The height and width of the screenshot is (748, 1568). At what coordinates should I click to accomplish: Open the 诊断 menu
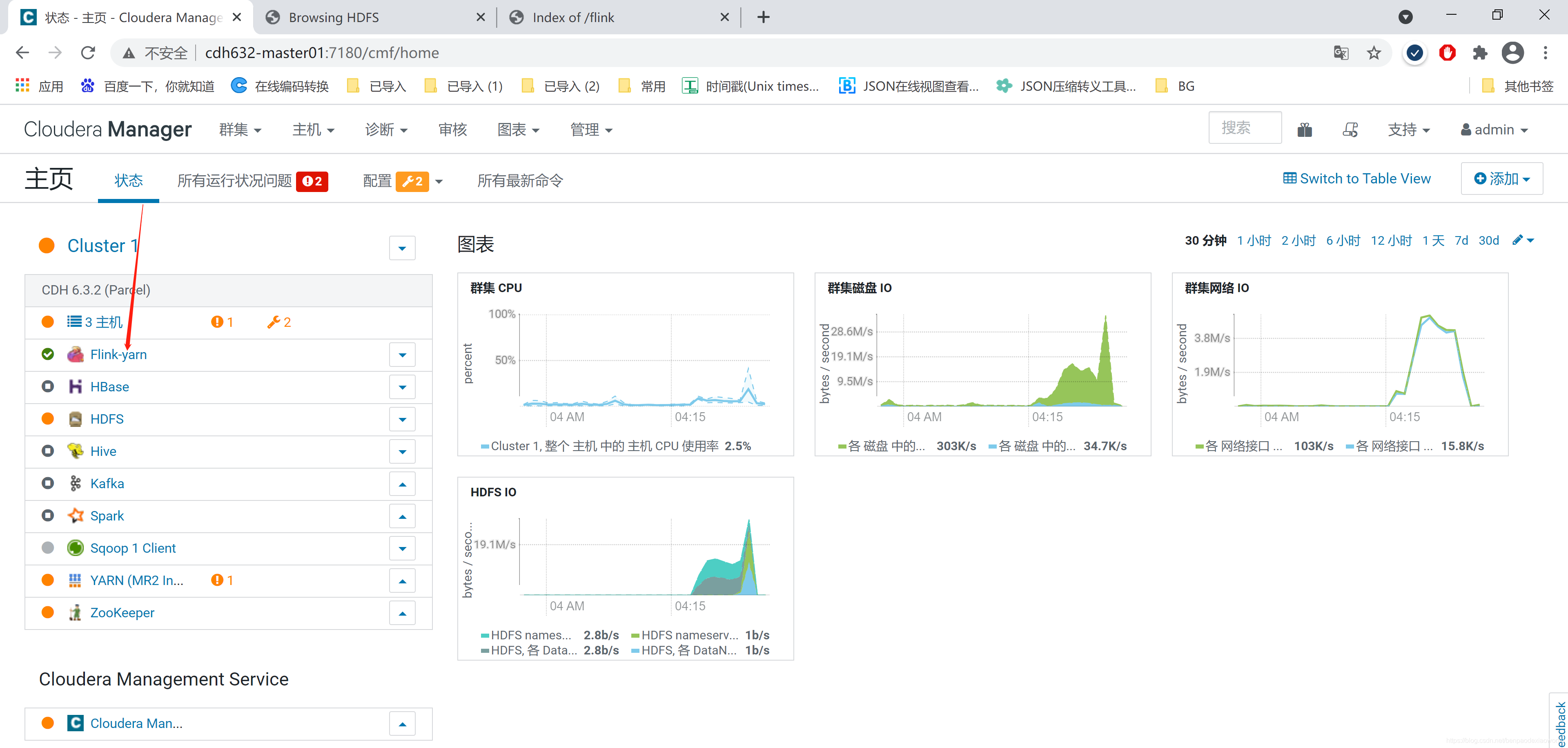point(386,130)
